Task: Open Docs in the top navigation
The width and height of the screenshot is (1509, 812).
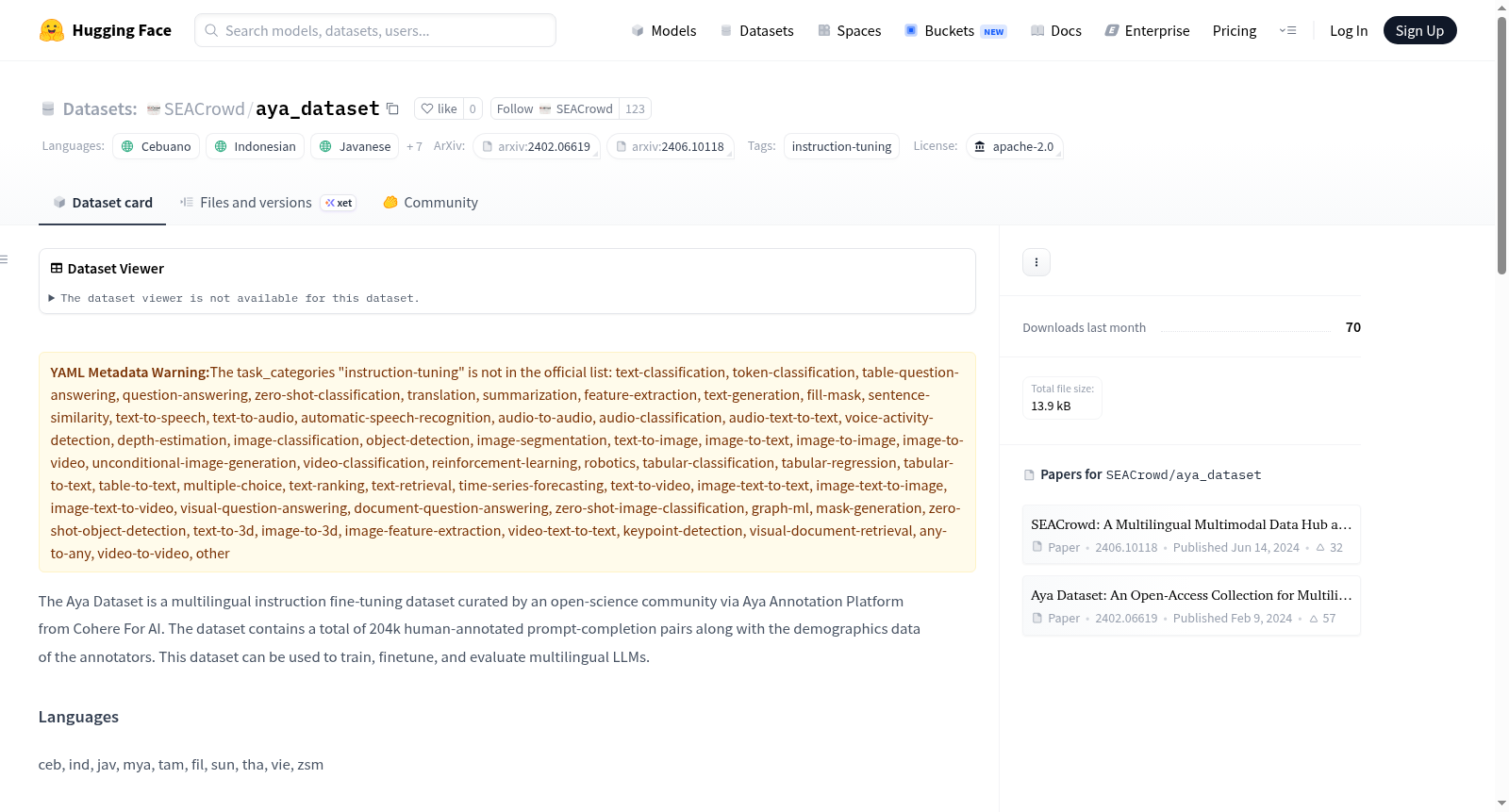Action: tap(1056, 30)
